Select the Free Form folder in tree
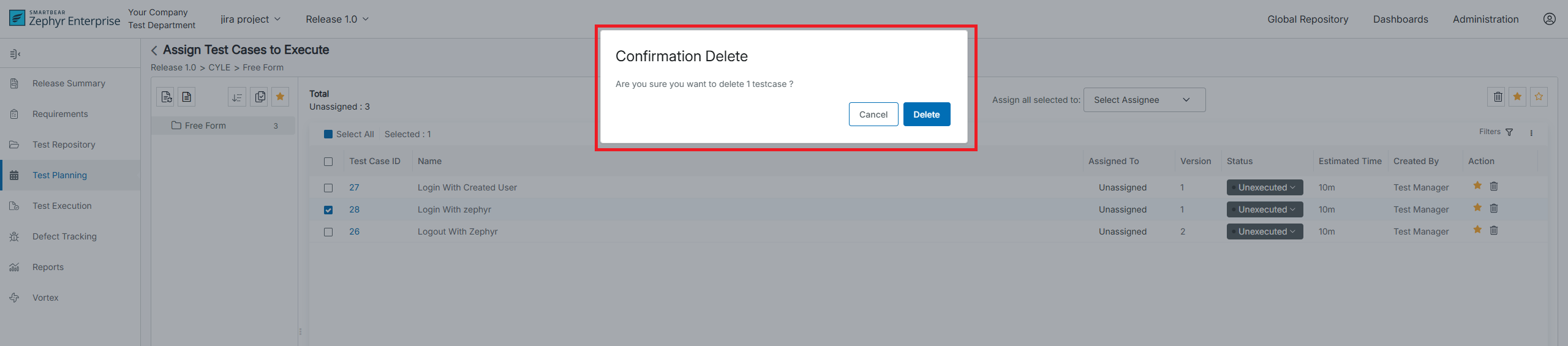Viewport: 1568px width, 346px height. point(205,126)
